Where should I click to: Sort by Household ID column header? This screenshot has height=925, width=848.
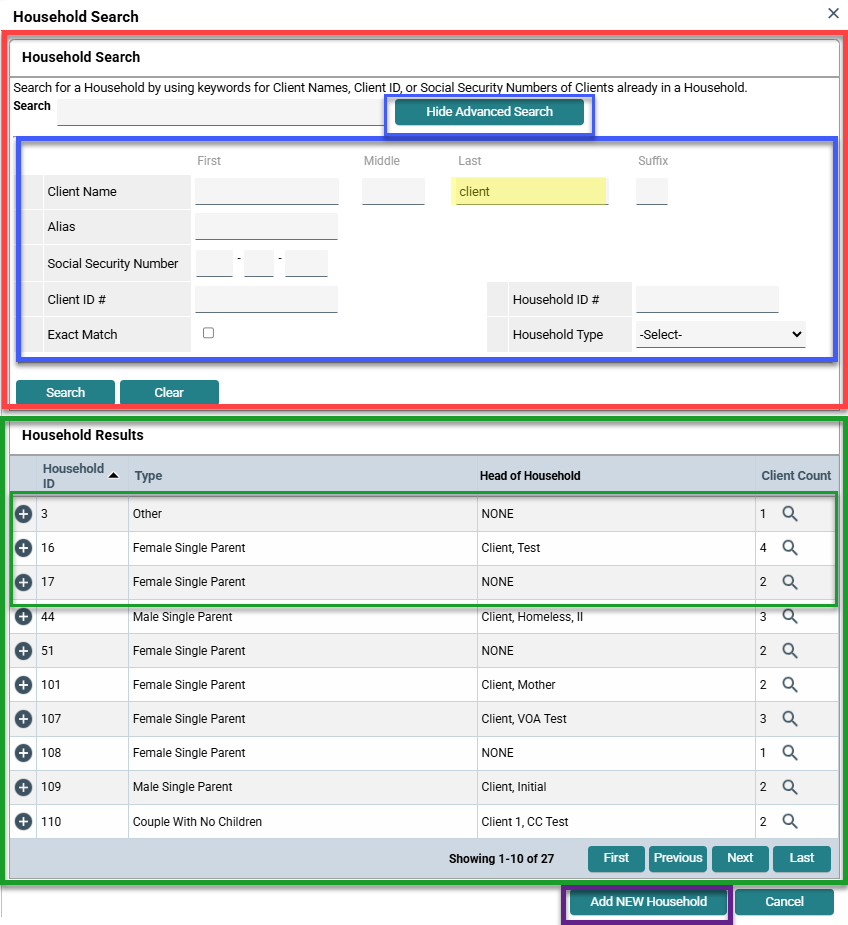point(74,476)
